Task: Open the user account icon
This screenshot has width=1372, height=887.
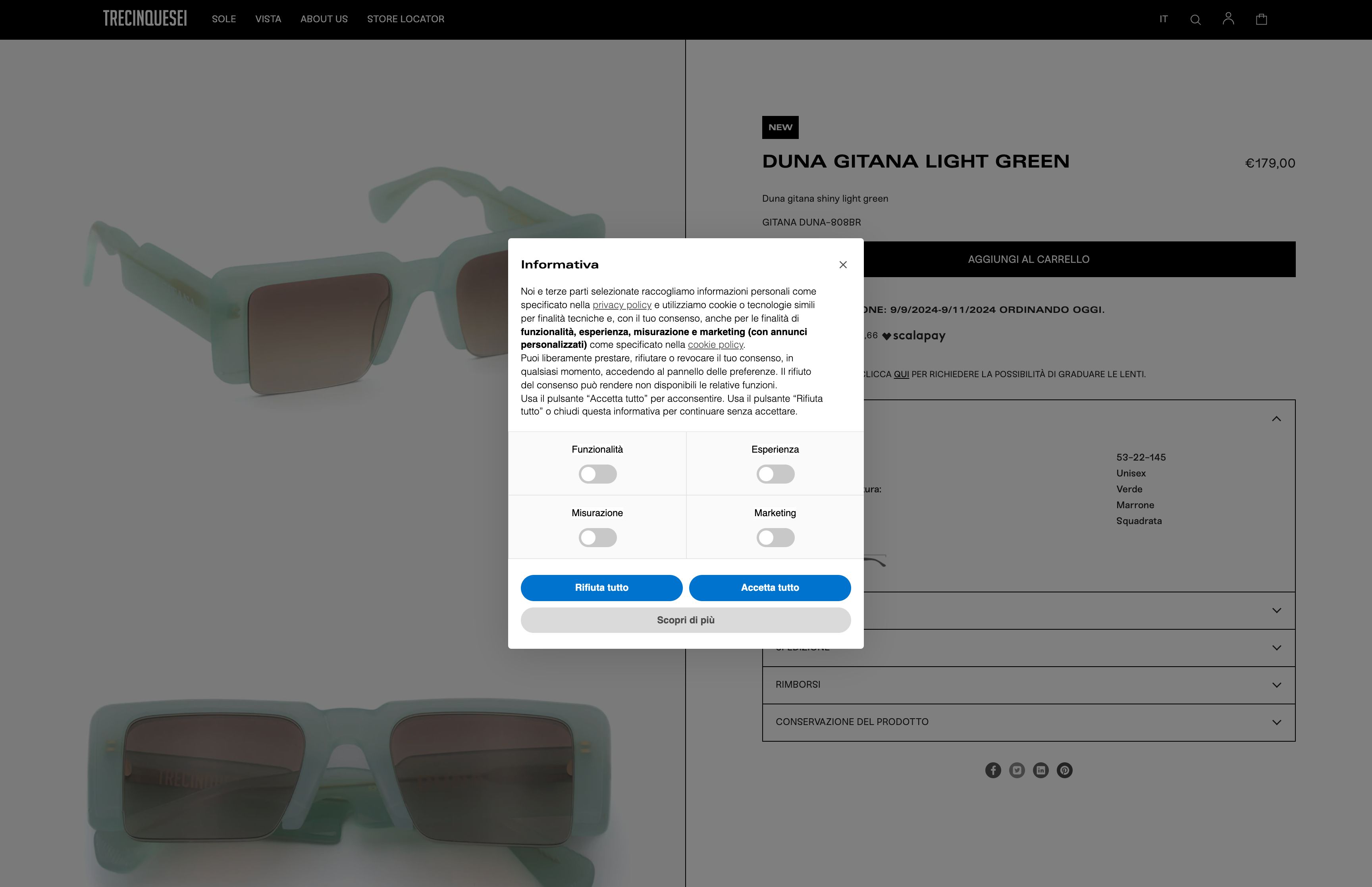Action: click(x=1228, y=19)
